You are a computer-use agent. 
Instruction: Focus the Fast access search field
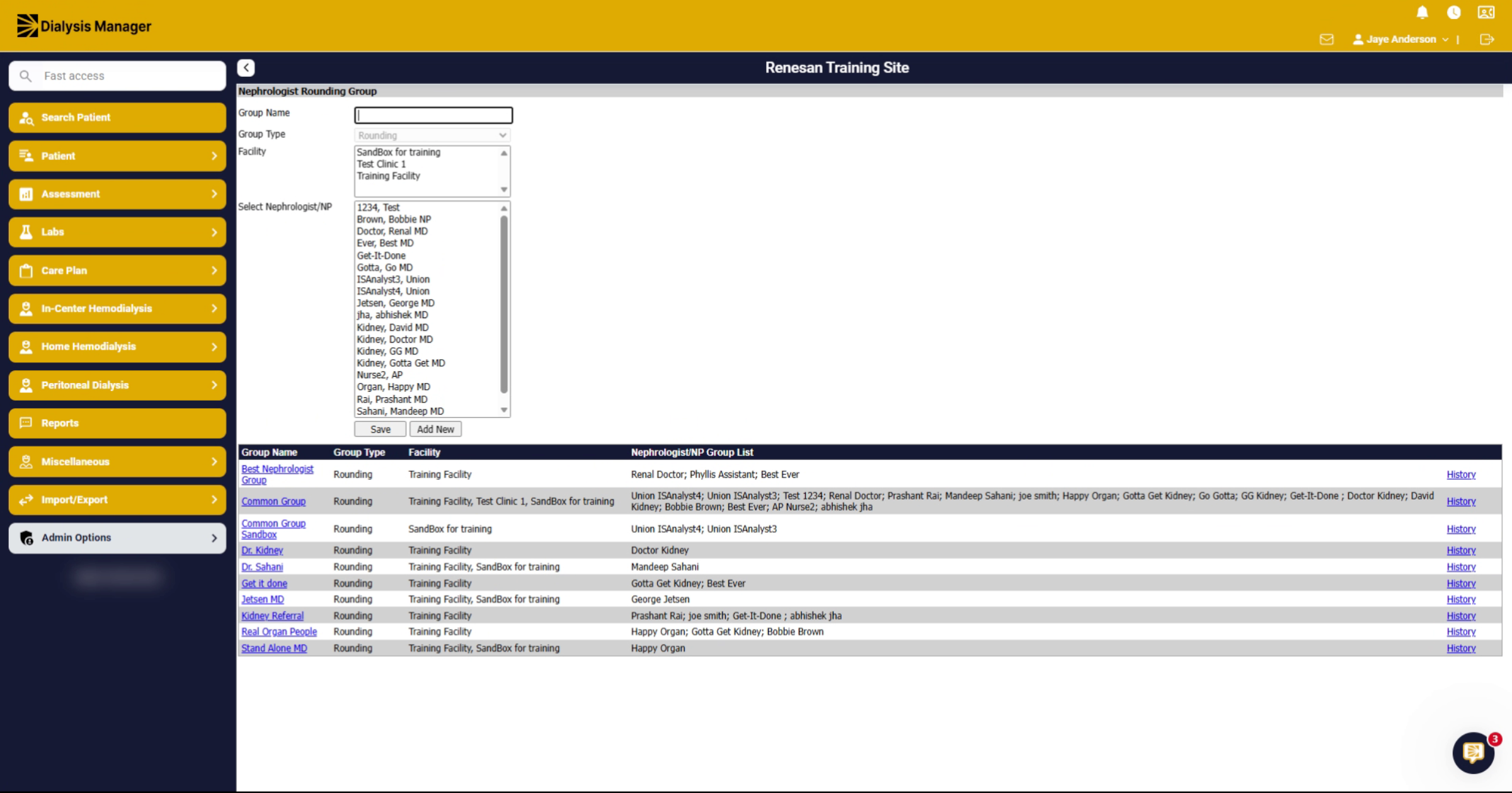(117, 76)
